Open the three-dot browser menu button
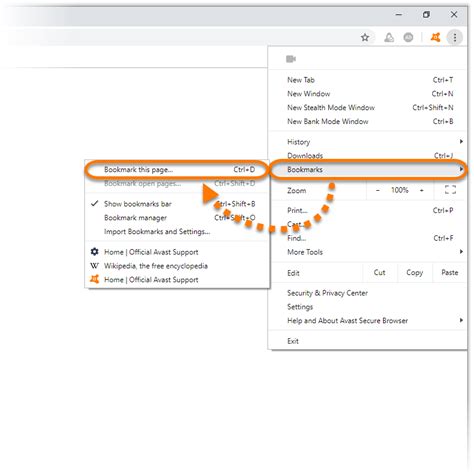This screenshot has height=476, width=474. pos(455,37)
